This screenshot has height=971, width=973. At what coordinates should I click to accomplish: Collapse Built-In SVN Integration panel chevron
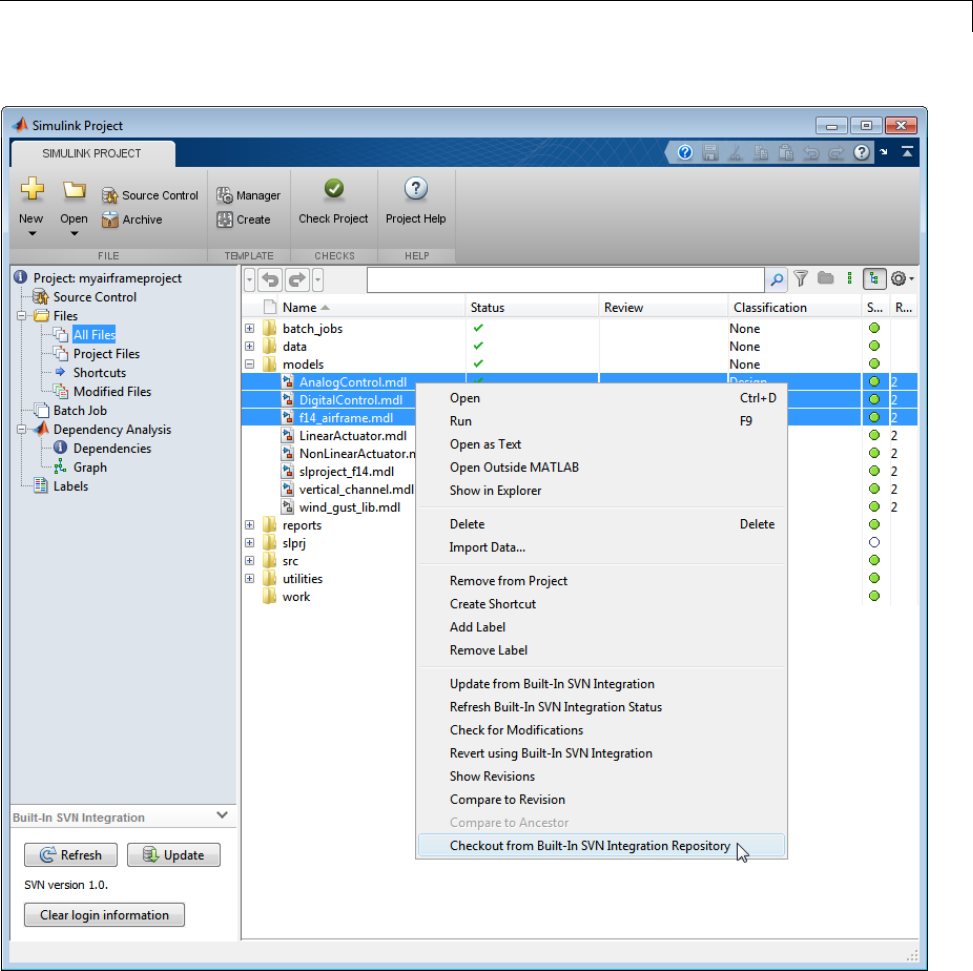click(x=222, y=815)
